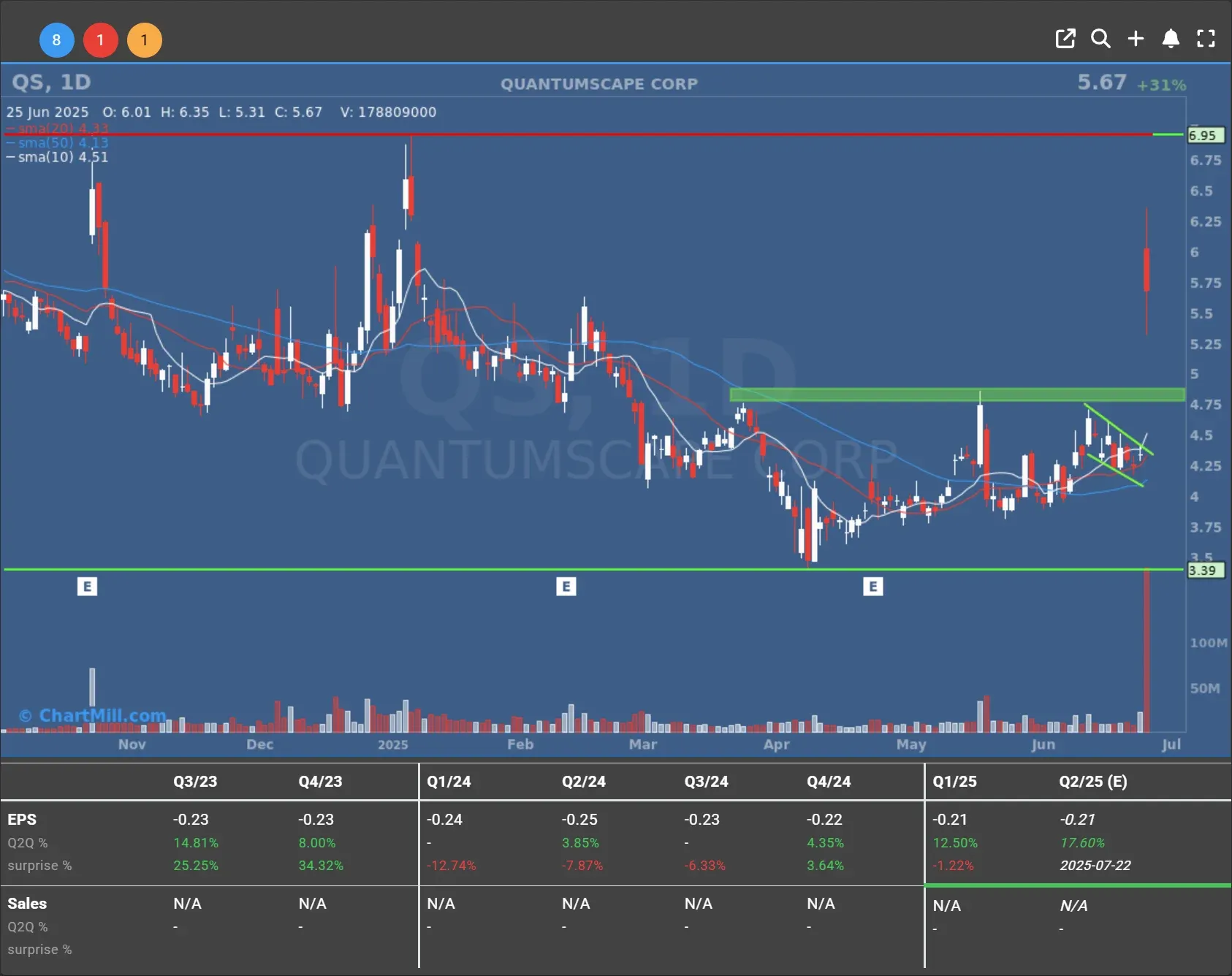The image size is (1232, 976).
Task: Click the 4.35% Q2Q value
Action: point(825,842)
